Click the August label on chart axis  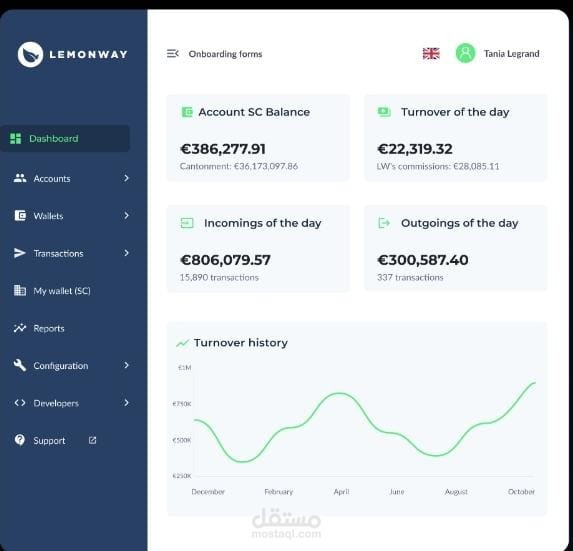[x=456, y=492]
